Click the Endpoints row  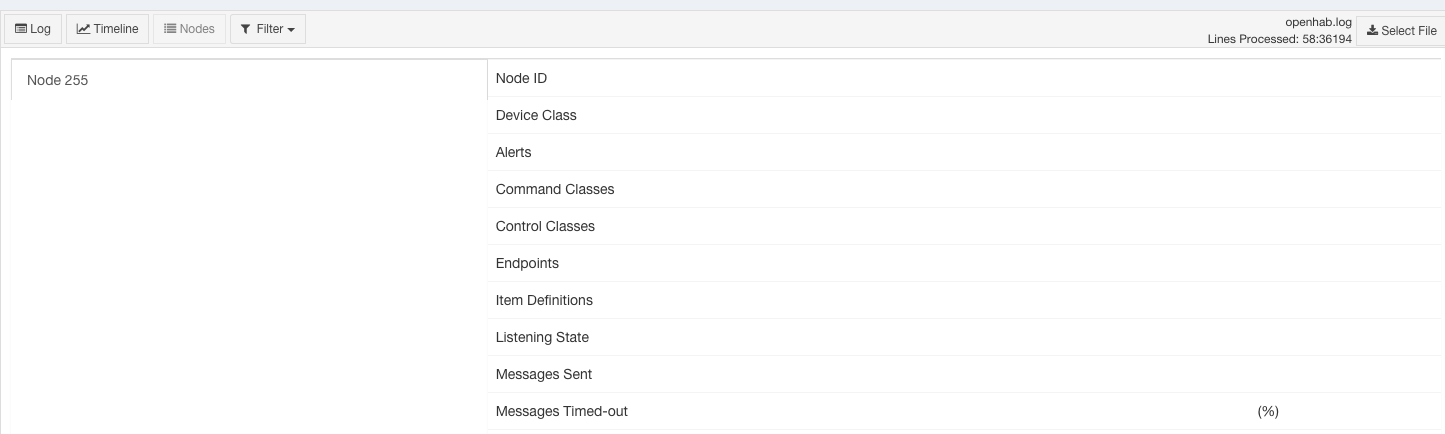966,263
